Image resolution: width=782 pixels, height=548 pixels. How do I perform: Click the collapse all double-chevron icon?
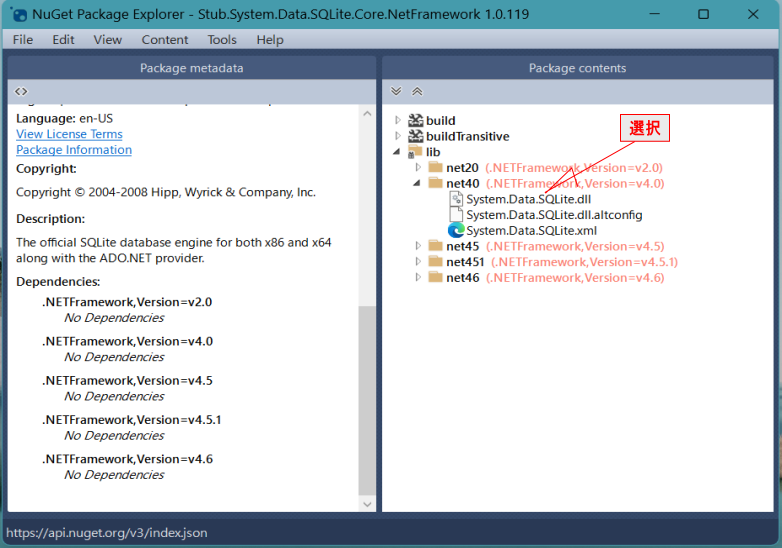pyautogui.click(x=417, y=91)
